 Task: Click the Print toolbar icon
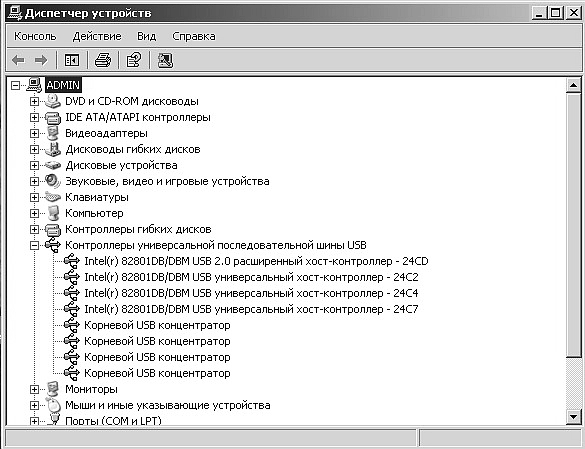click(x=103, y=60)
